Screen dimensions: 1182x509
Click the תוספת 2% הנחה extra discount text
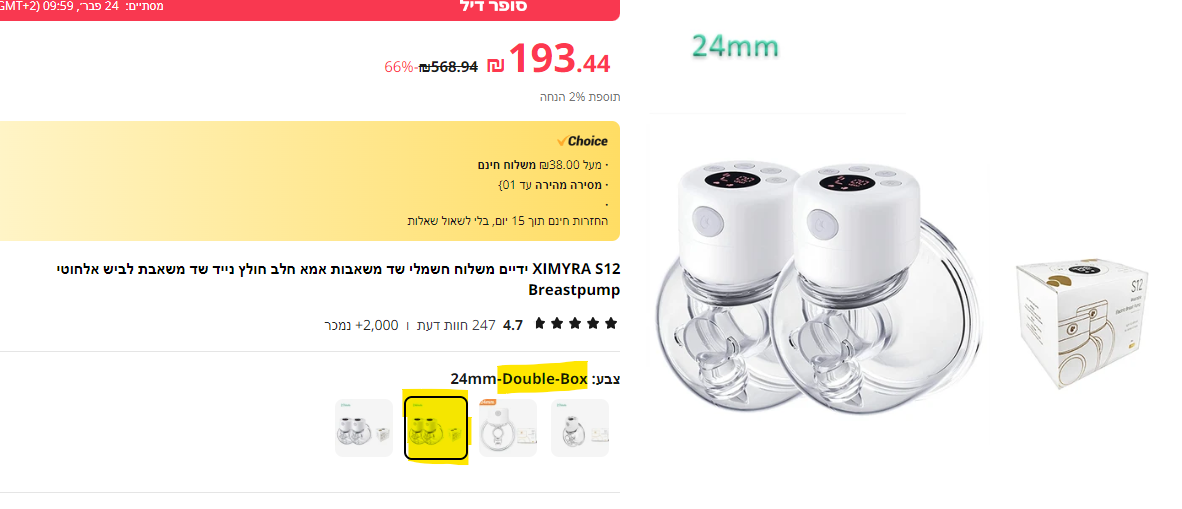point(580,97)
